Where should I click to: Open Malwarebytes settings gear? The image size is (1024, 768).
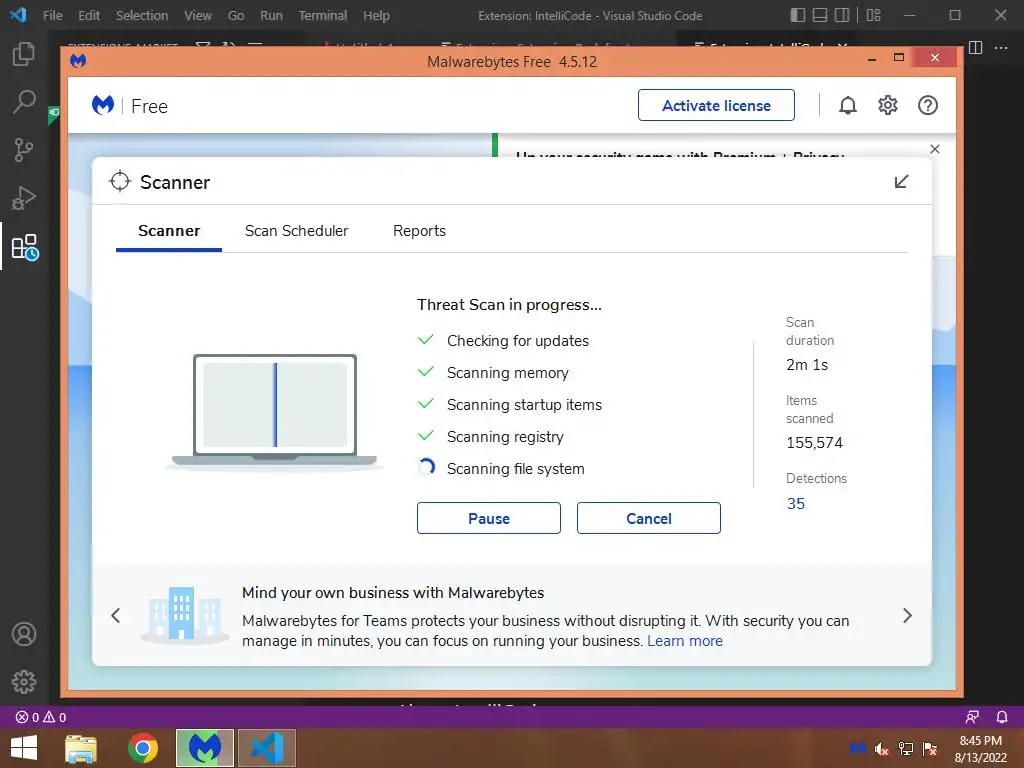pyautogui.click(x=888, y=105)
